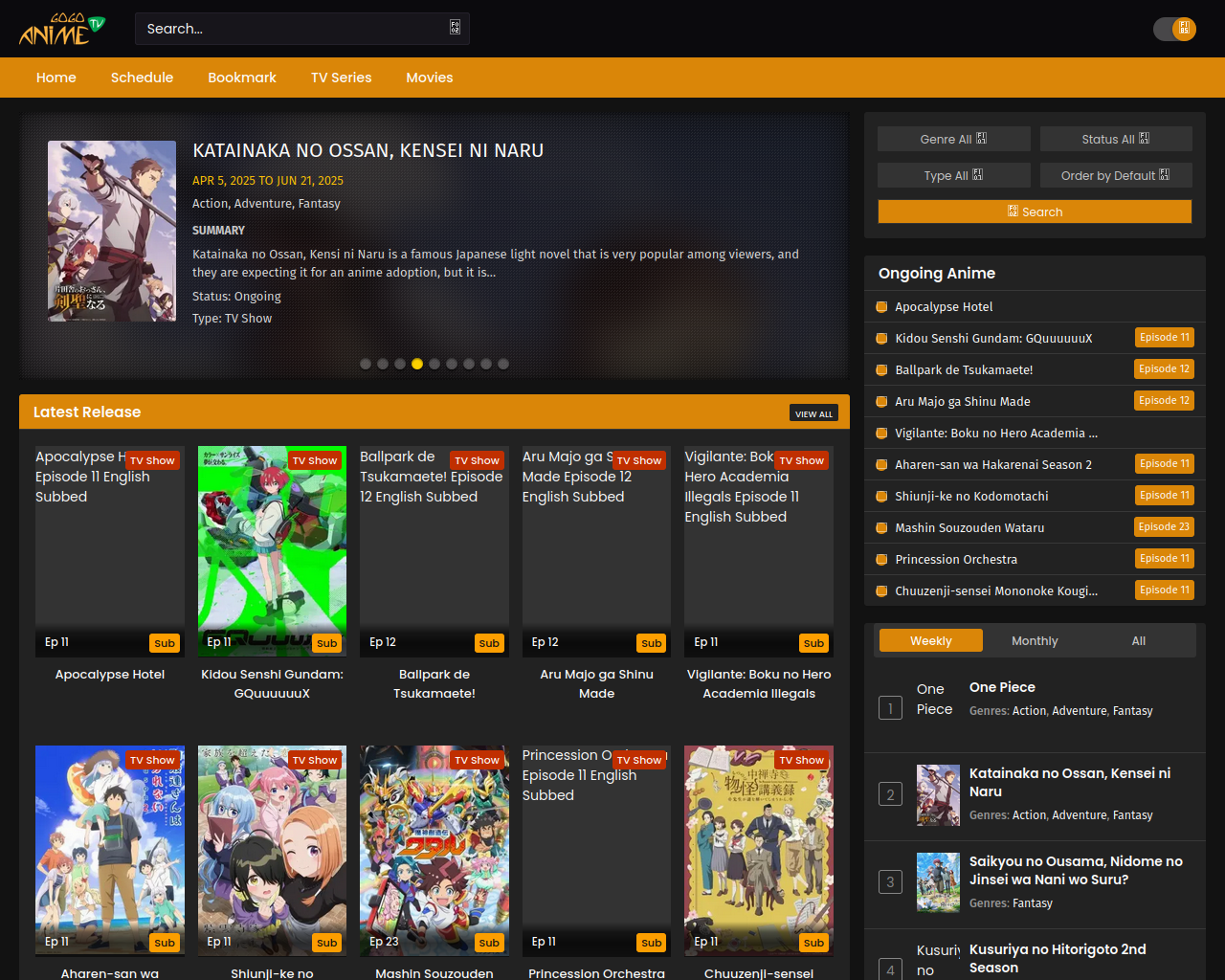The image size is (1225, 980).
Task: Toggle the dark/light mode switch
Action: click(1174, 29)
